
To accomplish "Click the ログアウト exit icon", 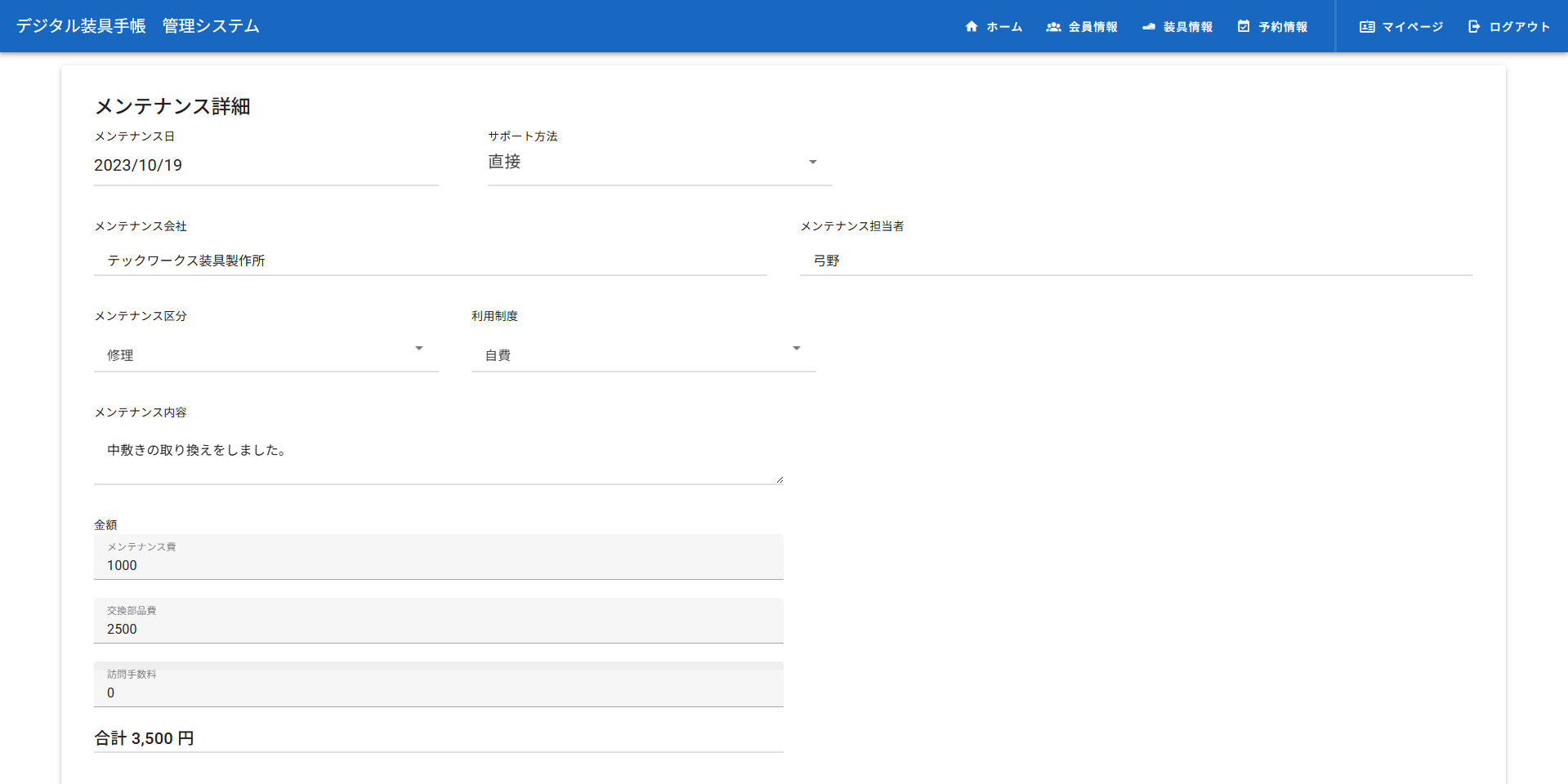I will pos(1474,27).
